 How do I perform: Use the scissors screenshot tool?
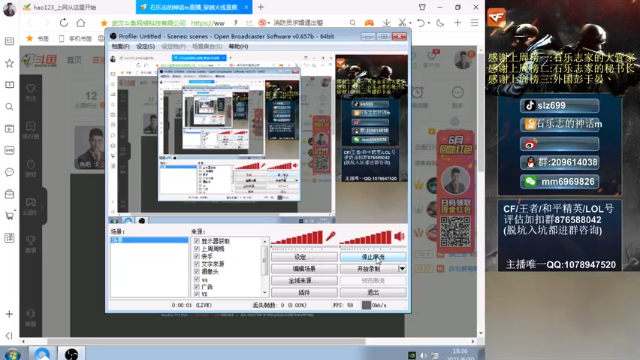402,23
